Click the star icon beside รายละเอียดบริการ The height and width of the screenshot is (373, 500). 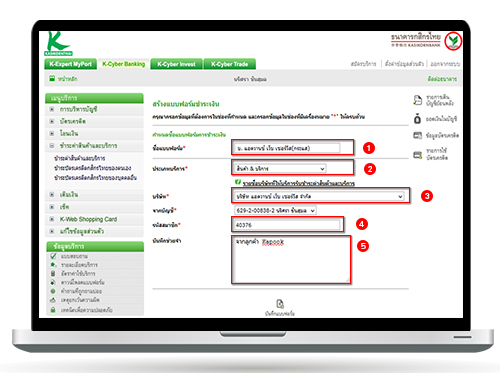click(53, 265)
